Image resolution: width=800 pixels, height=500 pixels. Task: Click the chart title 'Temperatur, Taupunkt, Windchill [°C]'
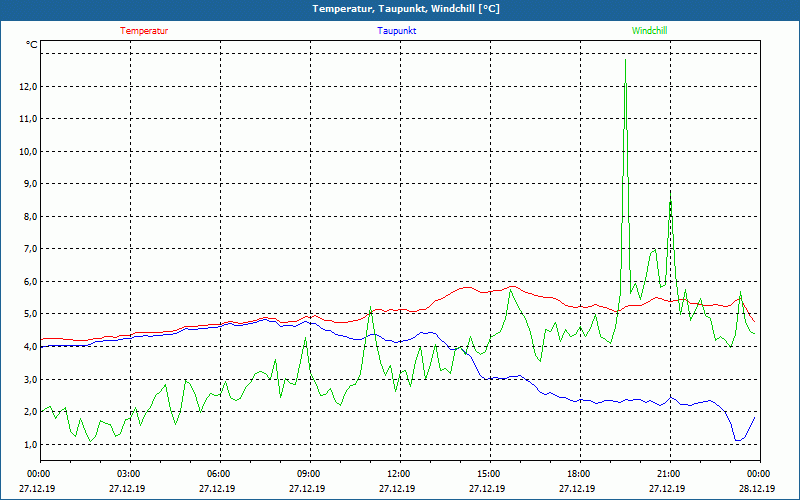click(406, 9)
